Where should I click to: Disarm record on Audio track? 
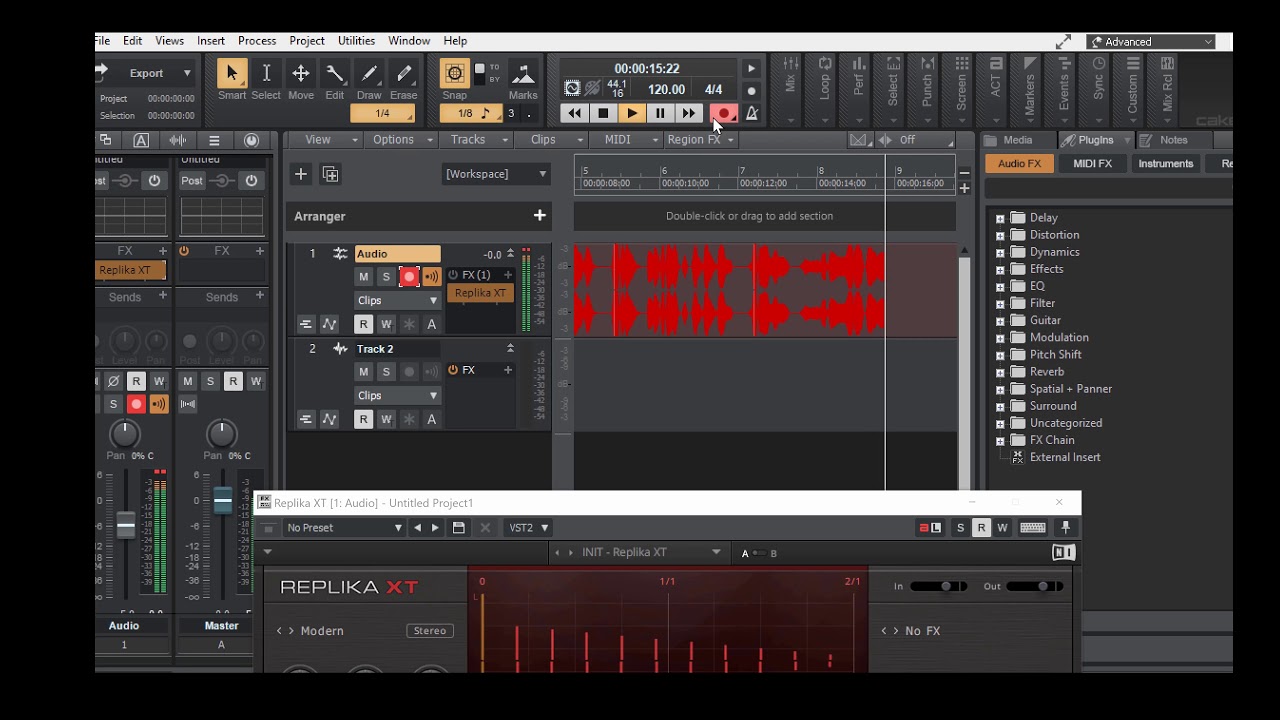[x=409, y=277]
